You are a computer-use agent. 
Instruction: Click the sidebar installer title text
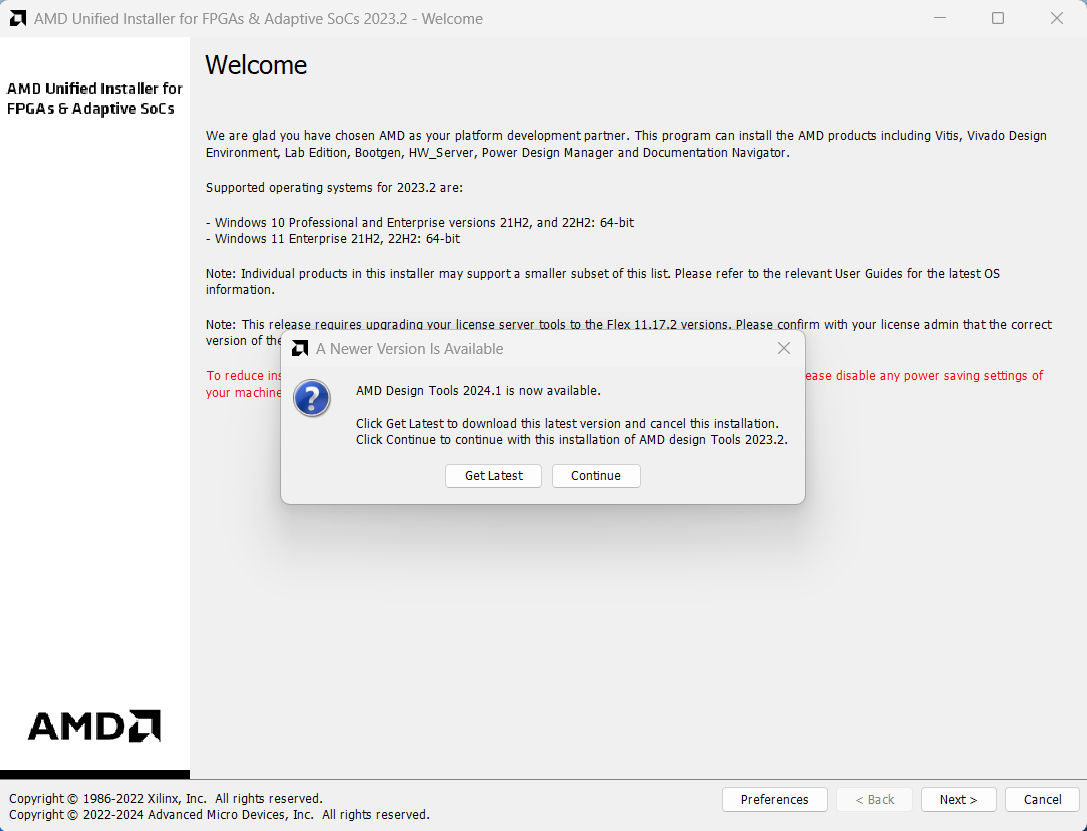point(94,99)
